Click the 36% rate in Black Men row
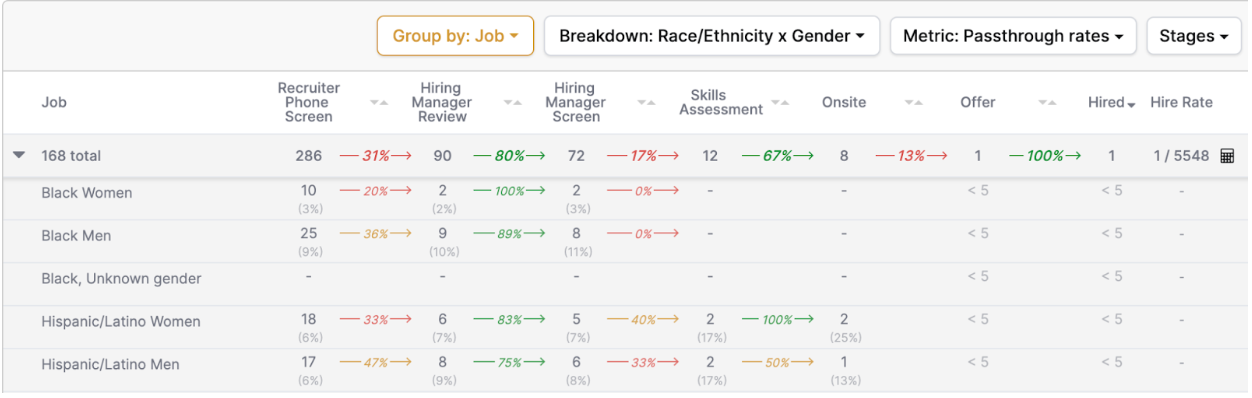 tap(376, 234)
